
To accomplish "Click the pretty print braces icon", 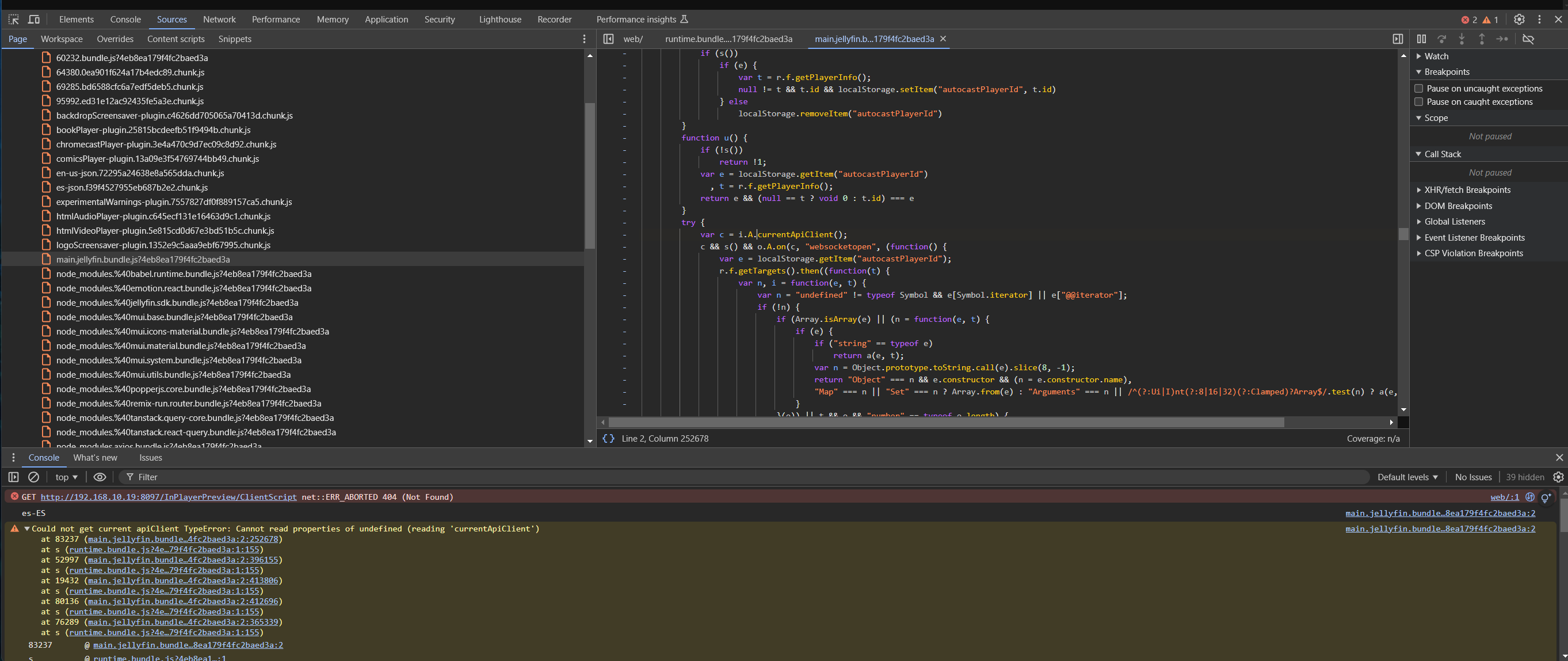I will [608, 439].
